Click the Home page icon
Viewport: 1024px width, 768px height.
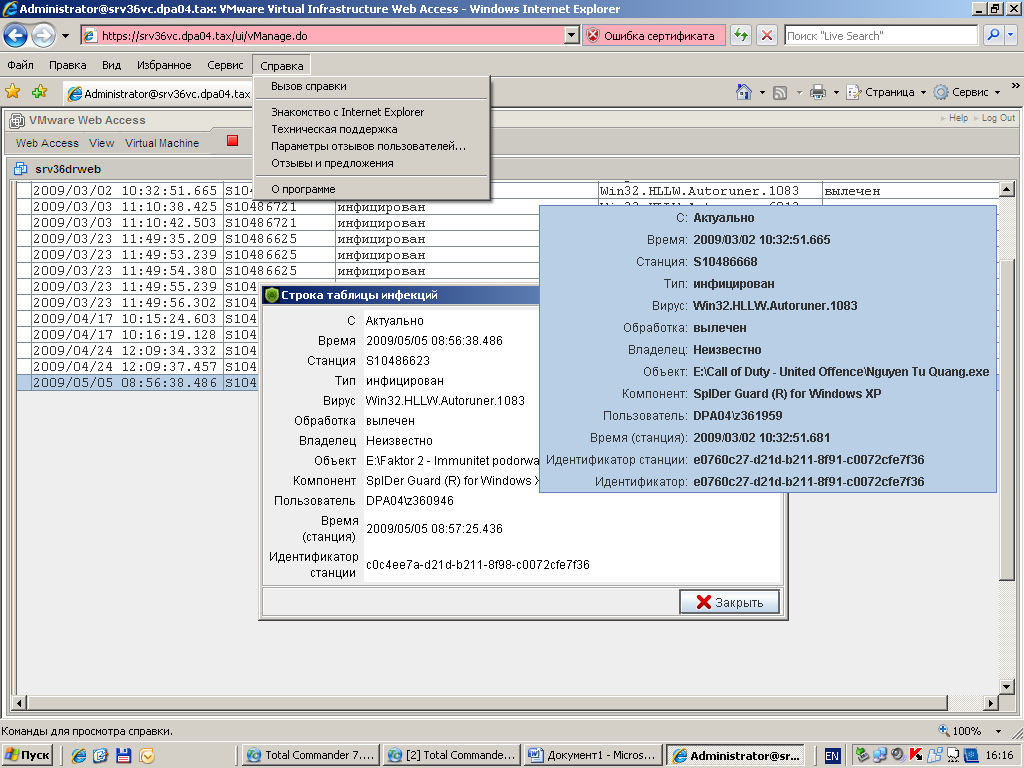coord(744,92)
